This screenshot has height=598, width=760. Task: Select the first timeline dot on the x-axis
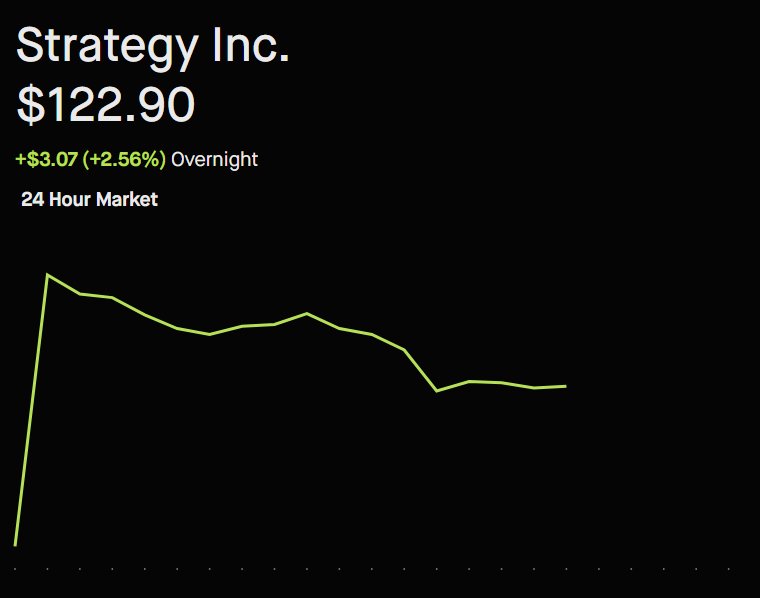[15, 569]
